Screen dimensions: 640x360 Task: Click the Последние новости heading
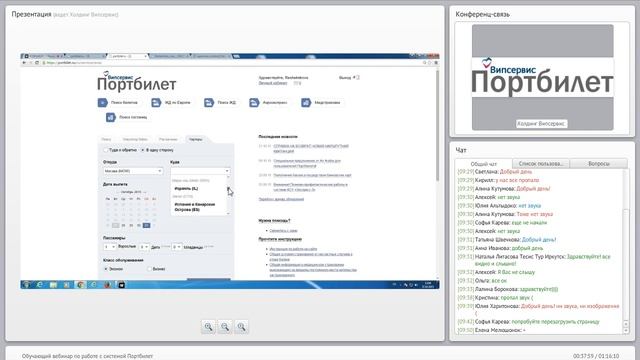click(278, 137)
